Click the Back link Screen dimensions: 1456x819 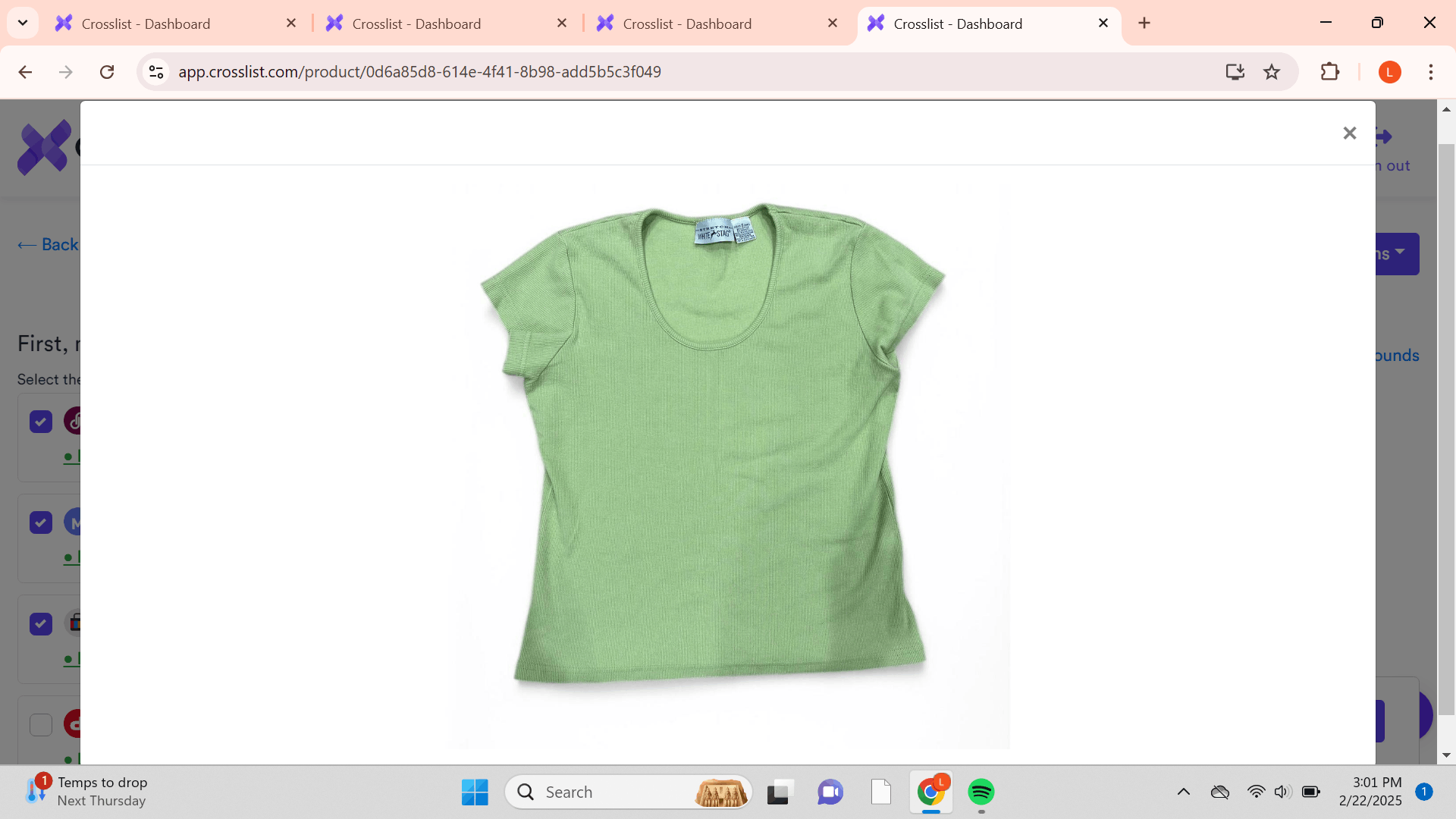[49, 244]
